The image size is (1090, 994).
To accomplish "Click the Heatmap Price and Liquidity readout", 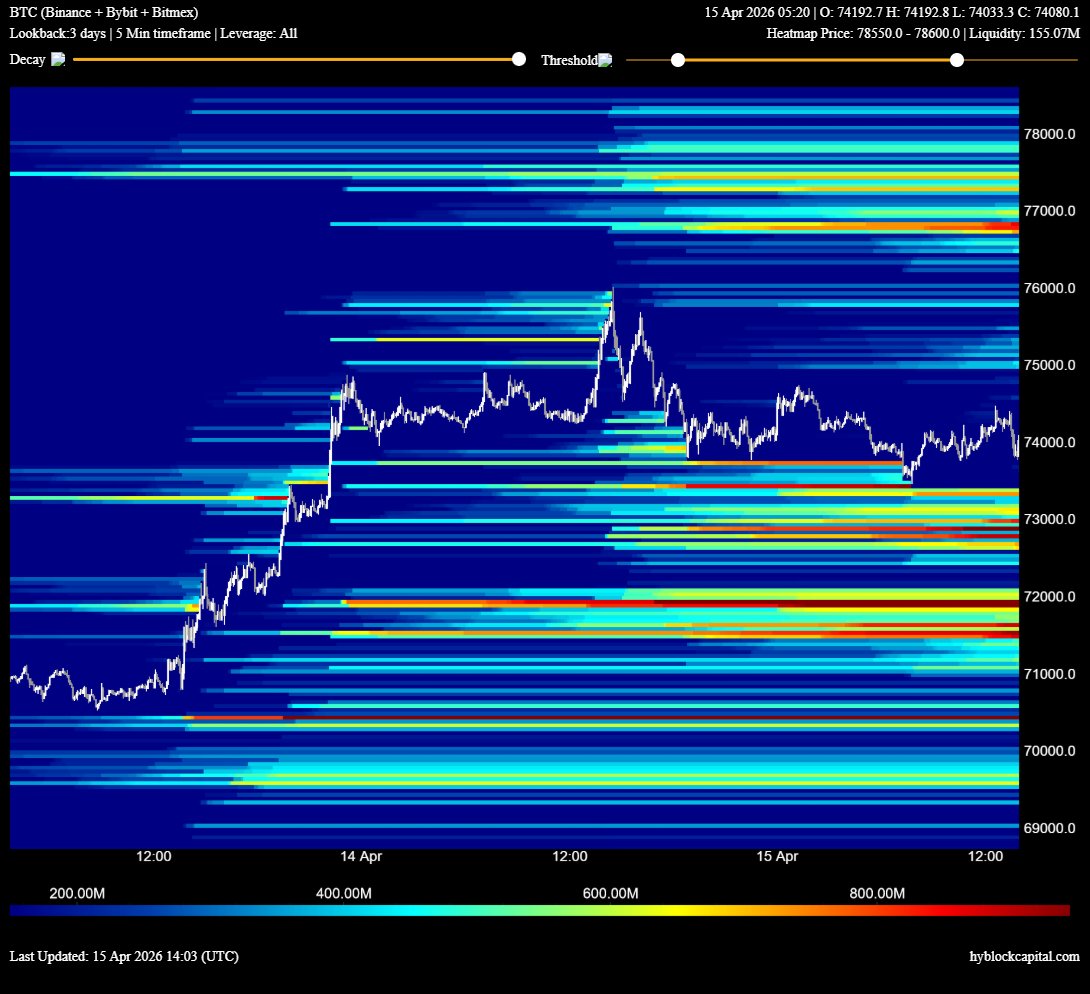I will pyautogui.click(x=923, y=33).
